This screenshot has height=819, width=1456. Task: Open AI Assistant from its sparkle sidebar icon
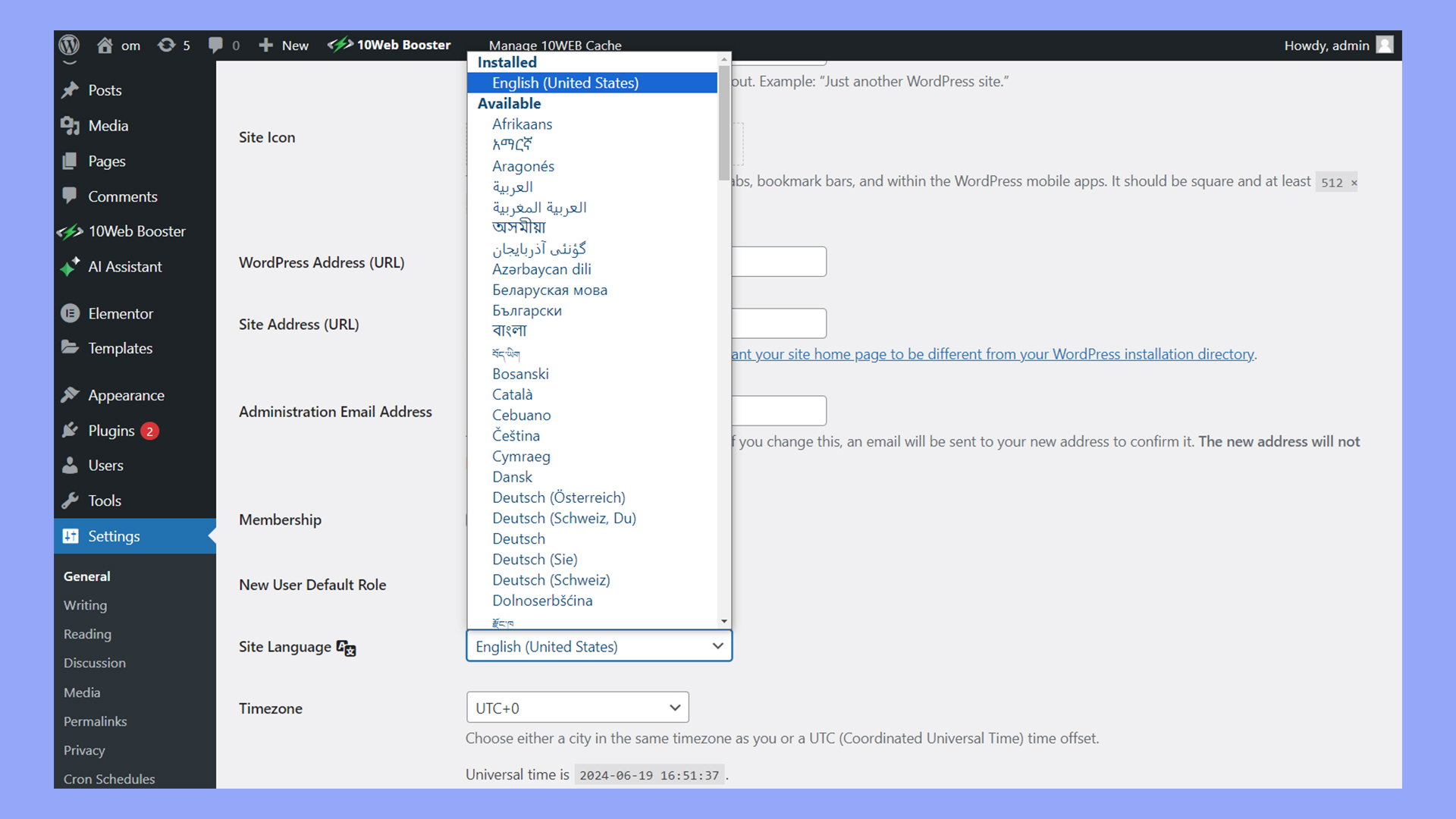pyautogui.click(x=70, y=266)
